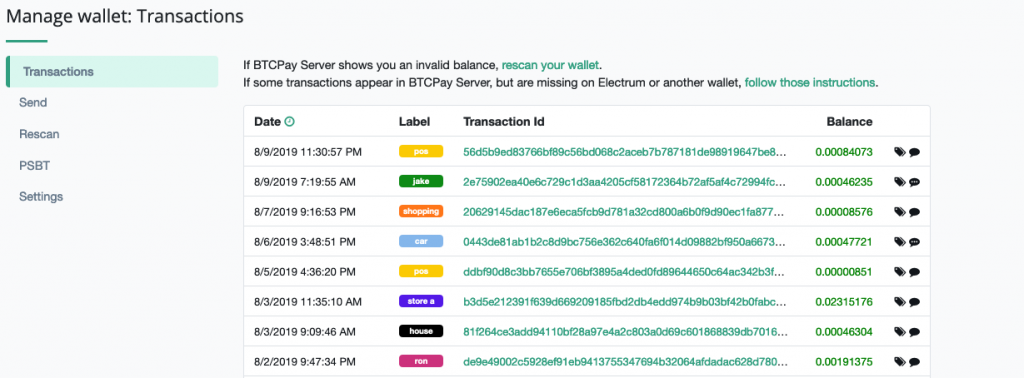This screenshot has height=378, width=1024.
Task: Open wallet Settings in sidebar
Action: pyautogui.click(x=40, y=197)
